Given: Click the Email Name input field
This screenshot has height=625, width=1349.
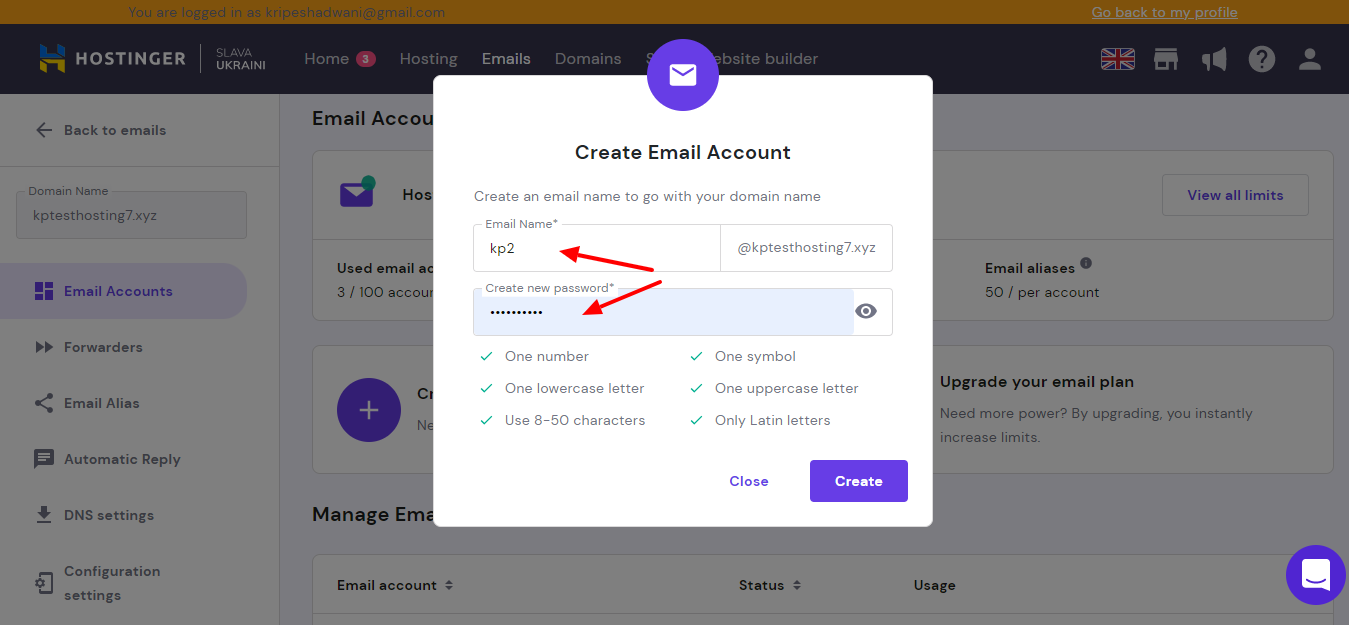Looking at the screenshot, I should coord(596,248).
